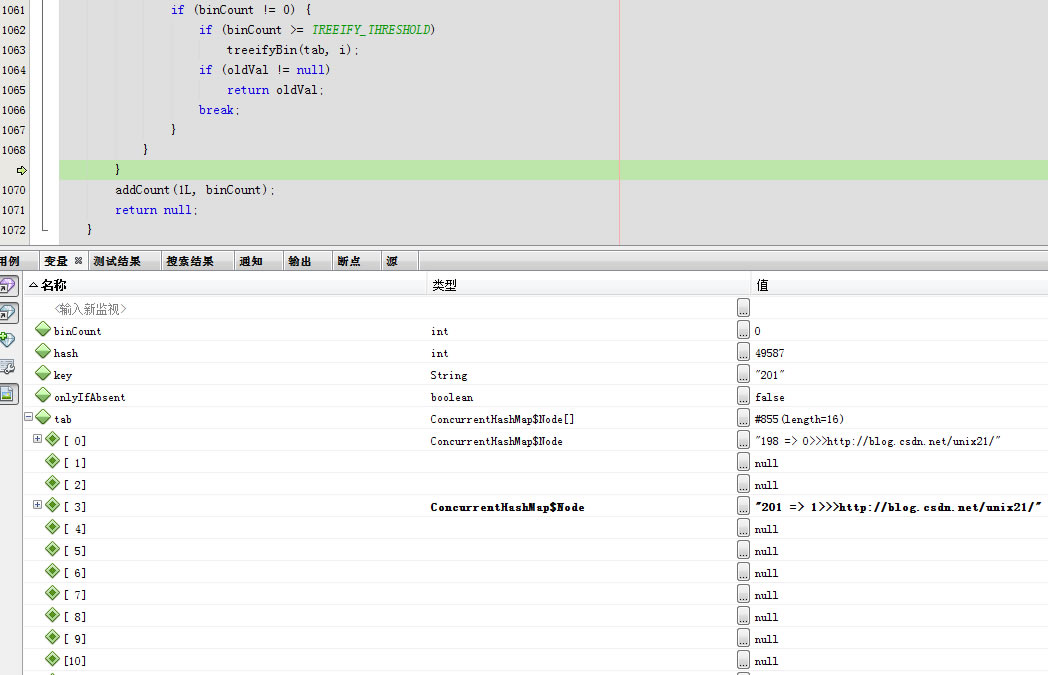Click the addCount(1L, binCount) code line
The height and width of the screenshot is (675, 1048).
(194, 190)
